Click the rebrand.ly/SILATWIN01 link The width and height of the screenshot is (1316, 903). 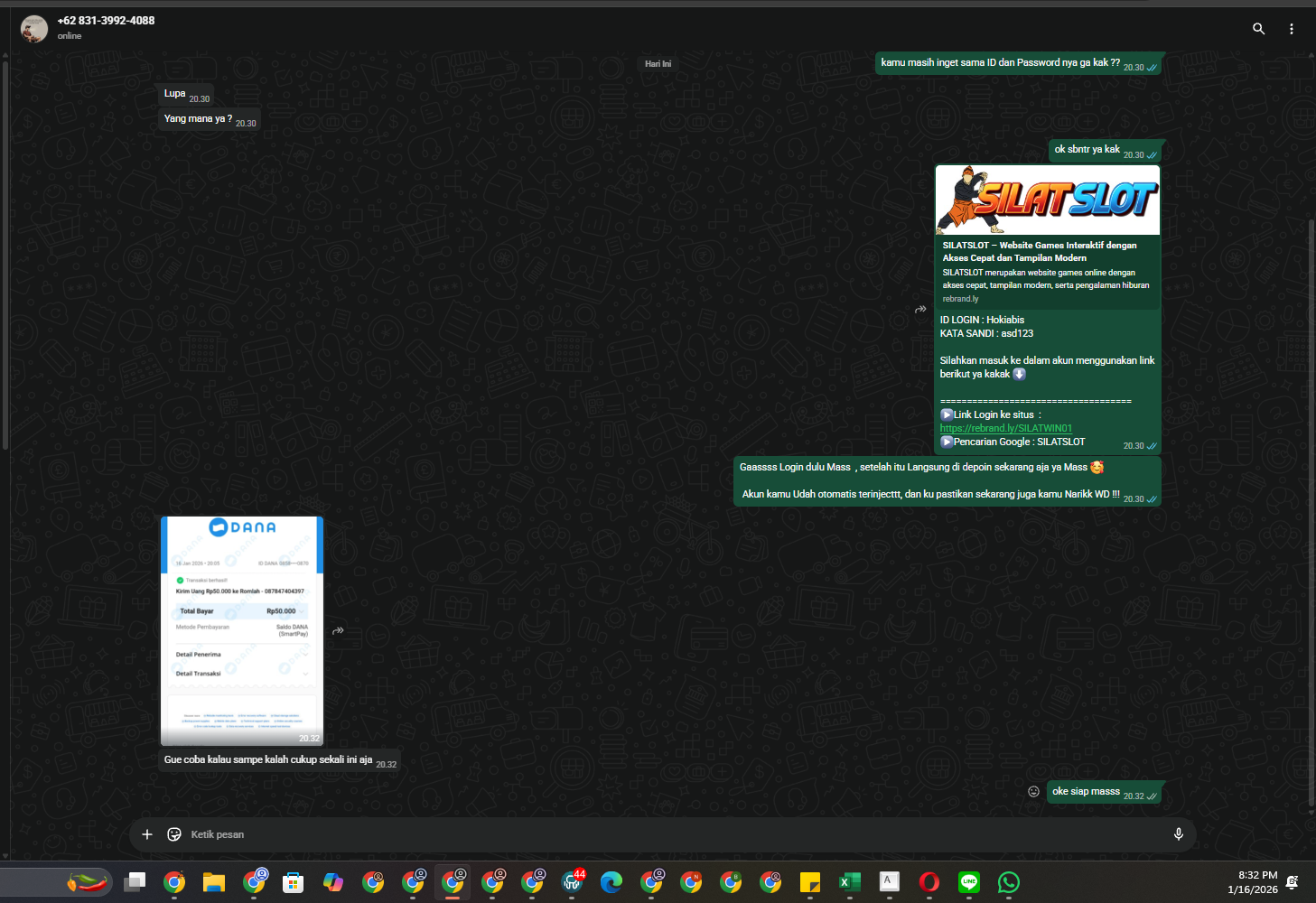click(x=1005, y=428)
